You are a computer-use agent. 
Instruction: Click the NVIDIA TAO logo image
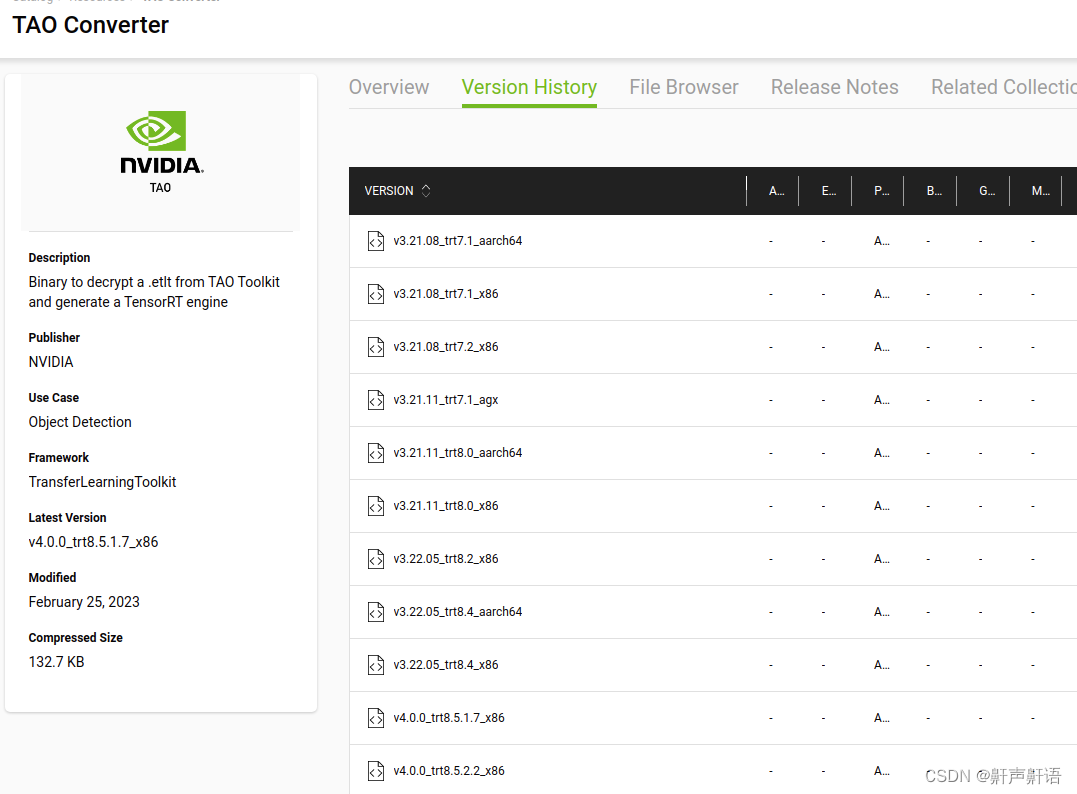tap(161, 152)
